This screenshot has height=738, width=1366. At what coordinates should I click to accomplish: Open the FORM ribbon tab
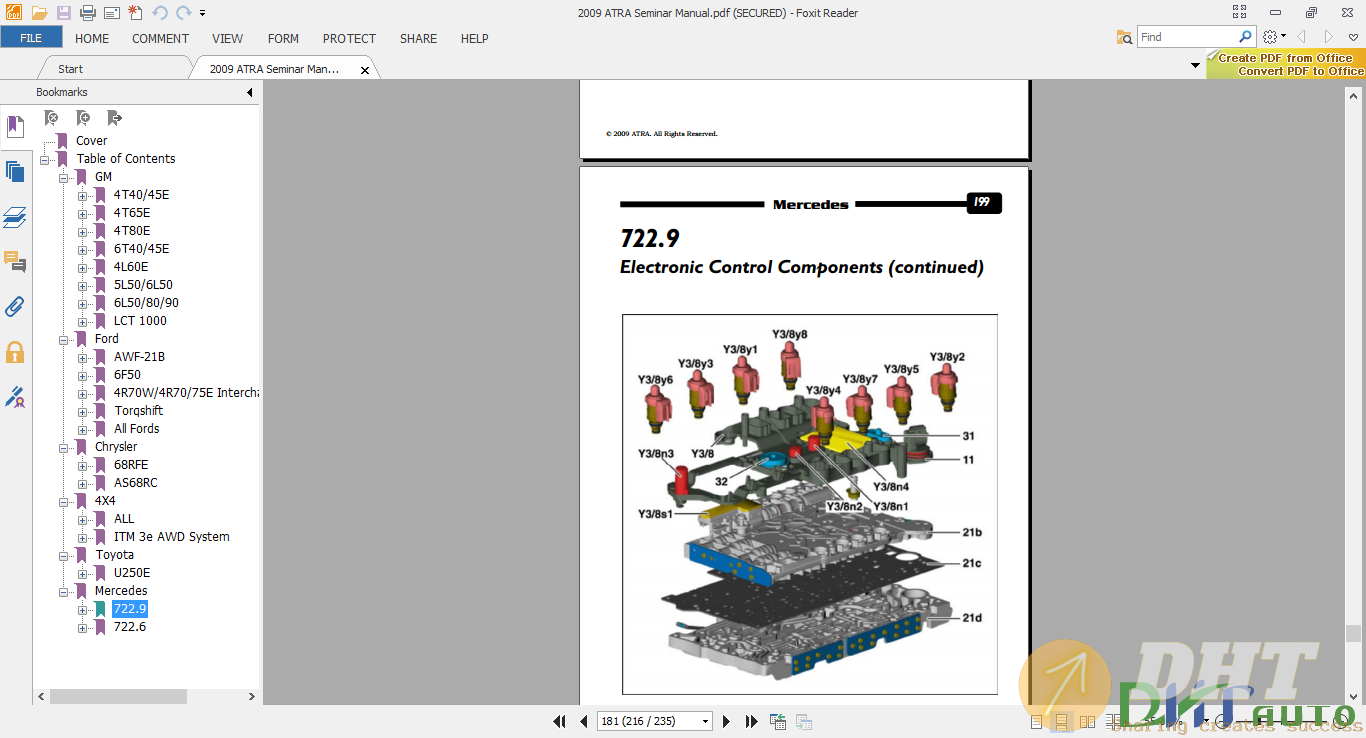[284, 38]
